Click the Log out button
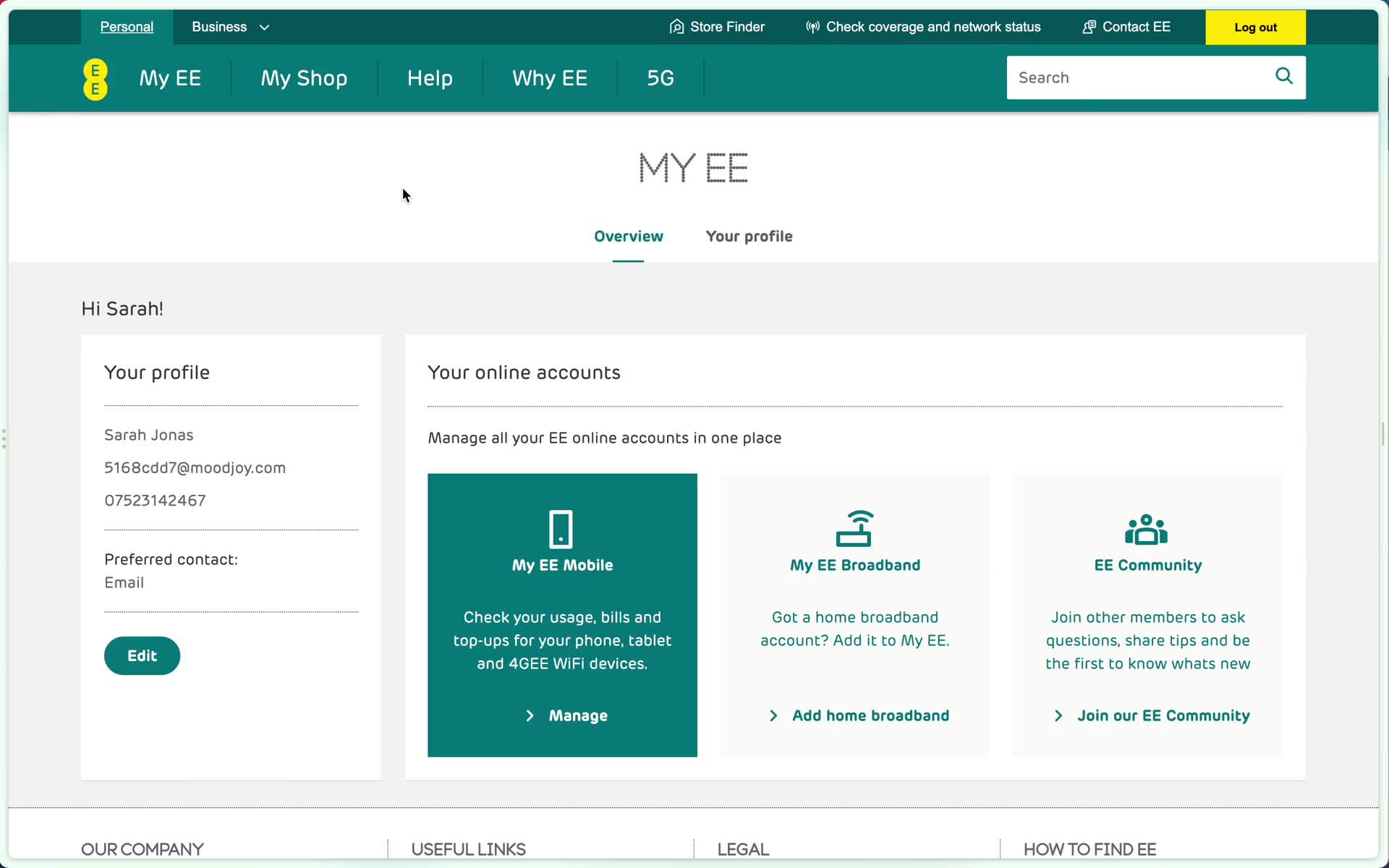This screenshot has width=1389, height=868. (1255, 27)
